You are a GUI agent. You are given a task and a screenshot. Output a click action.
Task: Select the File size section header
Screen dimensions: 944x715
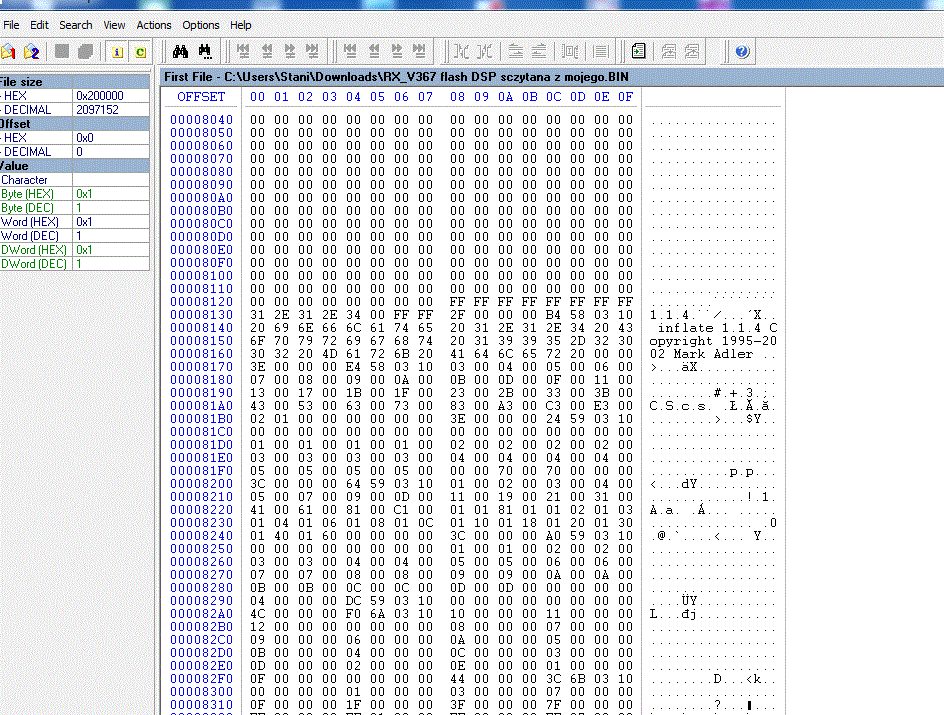[x=75, y=81]
